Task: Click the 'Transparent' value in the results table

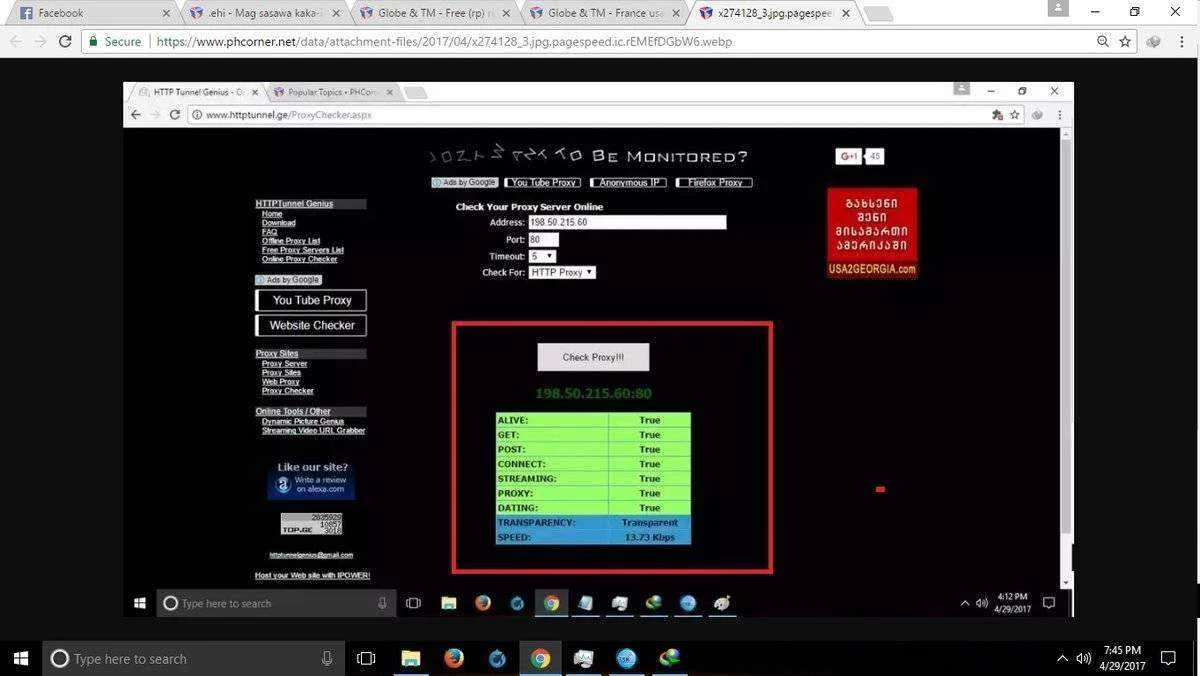Action: pos(649,523)
